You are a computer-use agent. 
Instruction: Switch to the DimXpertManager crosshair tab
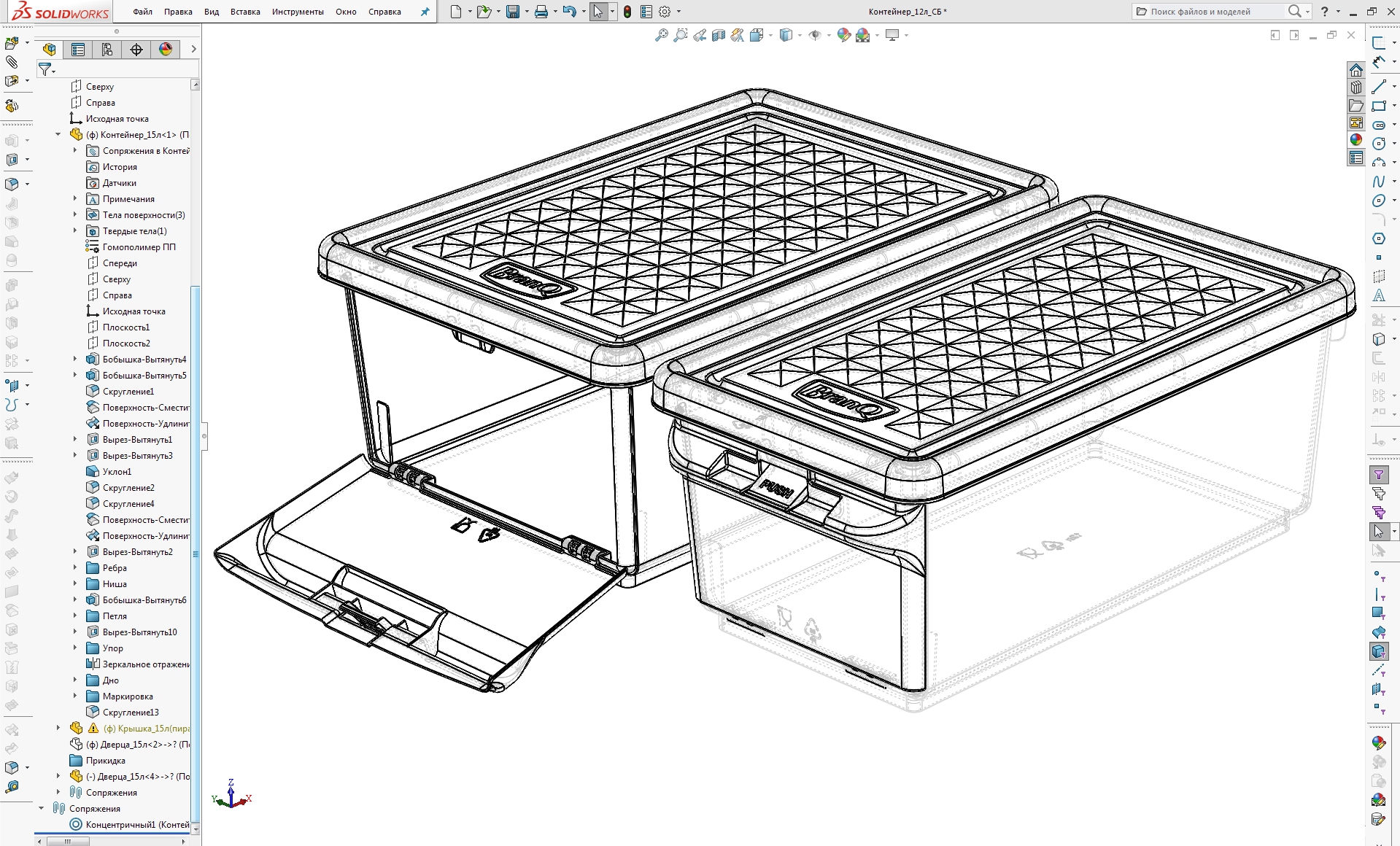pyautogui.click(x=136, y=49)
